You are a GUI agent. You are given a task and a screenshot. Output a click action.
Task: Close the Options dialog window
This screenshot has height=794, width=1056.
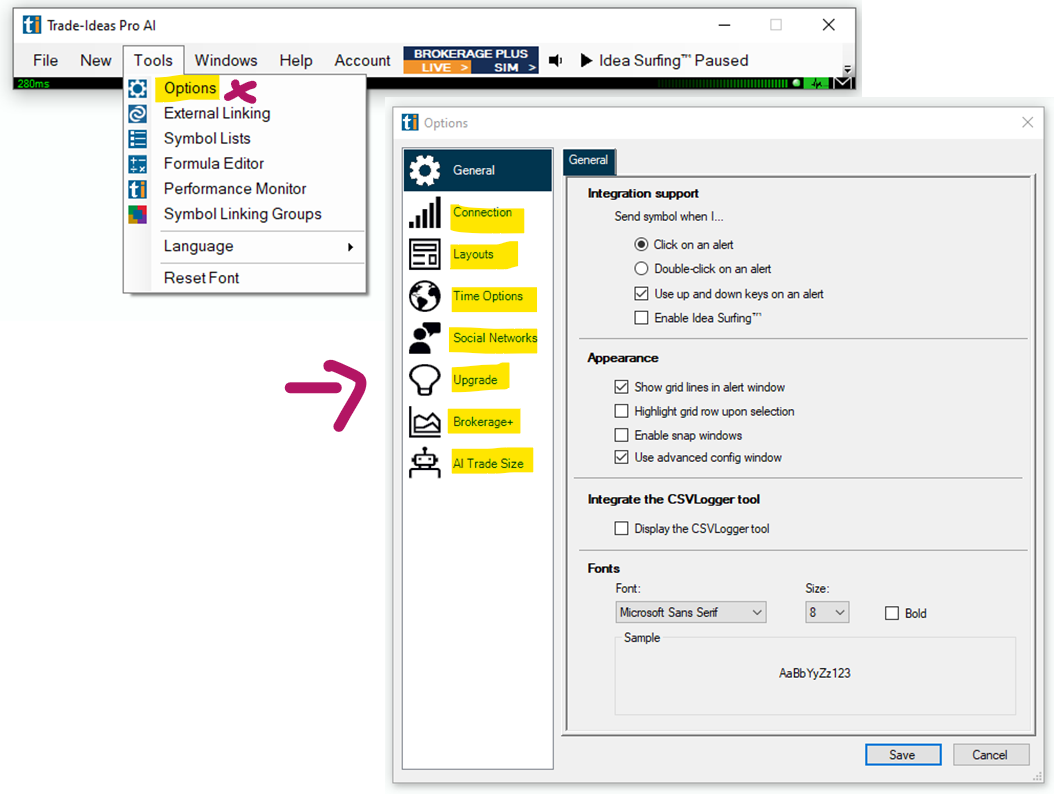(x=1028, y=122)
